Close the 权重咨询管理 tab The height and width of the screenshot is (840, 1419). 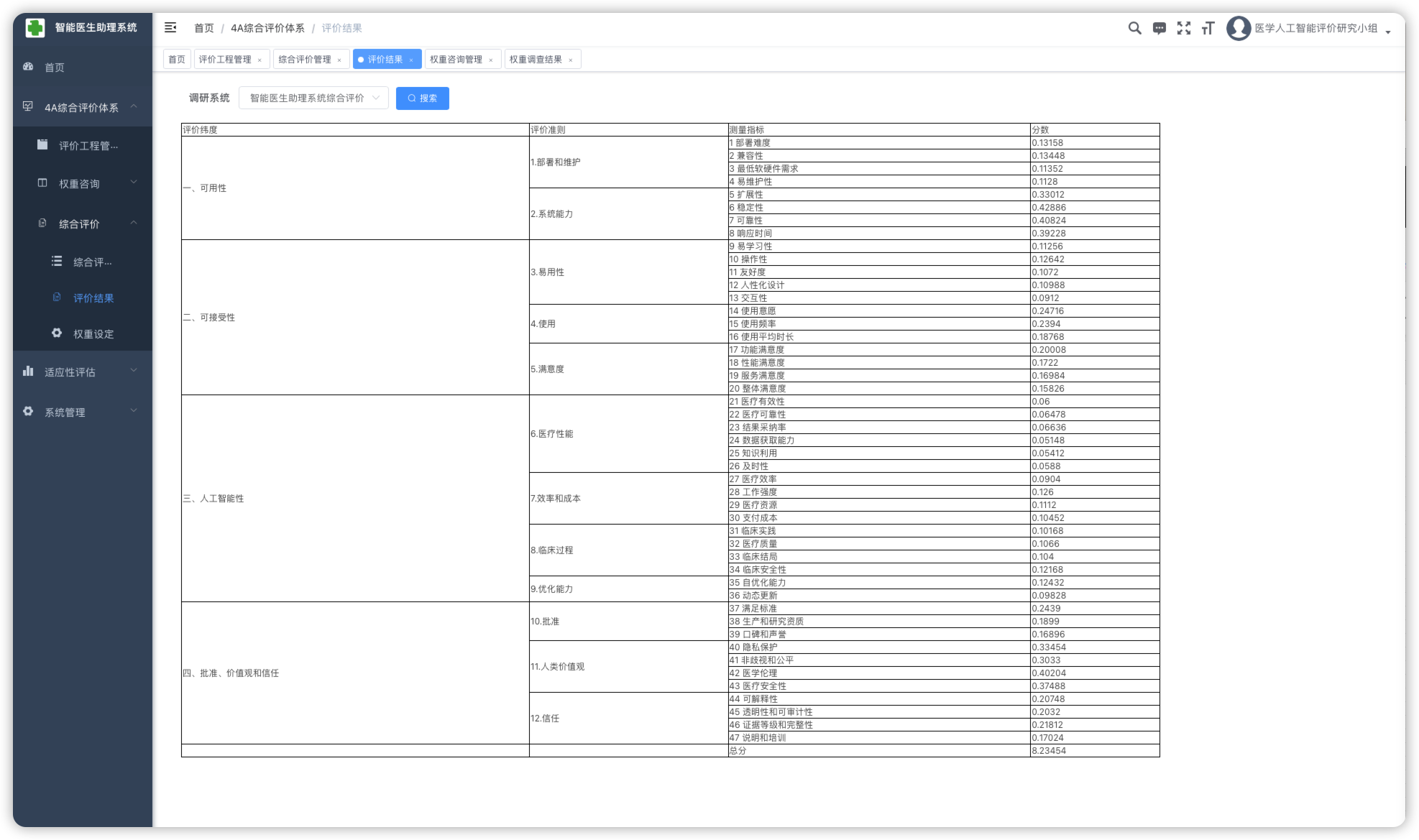point(491,60)
